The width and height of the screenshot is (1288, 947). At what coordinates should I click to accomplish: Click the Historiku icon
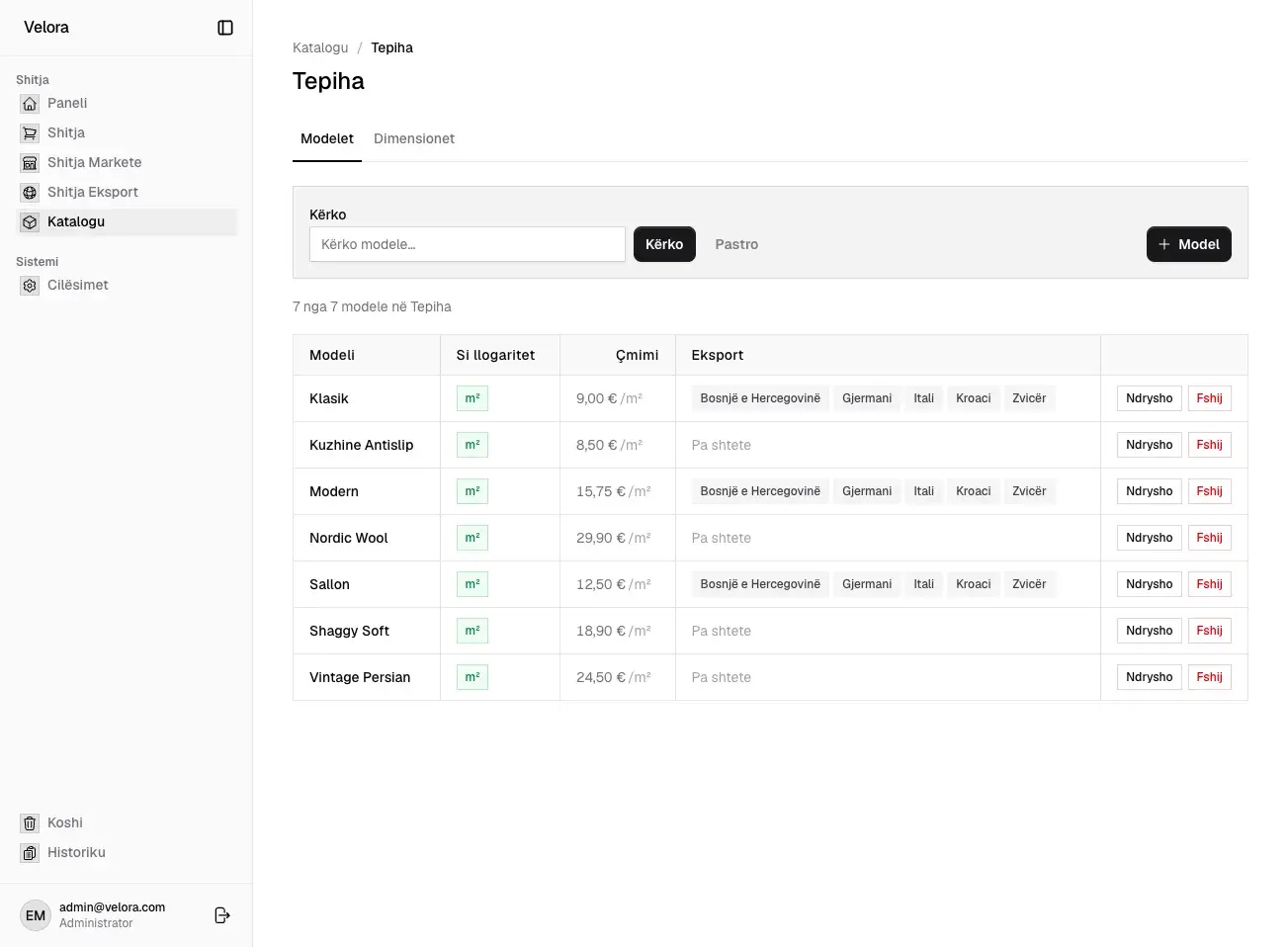(30, 852)
